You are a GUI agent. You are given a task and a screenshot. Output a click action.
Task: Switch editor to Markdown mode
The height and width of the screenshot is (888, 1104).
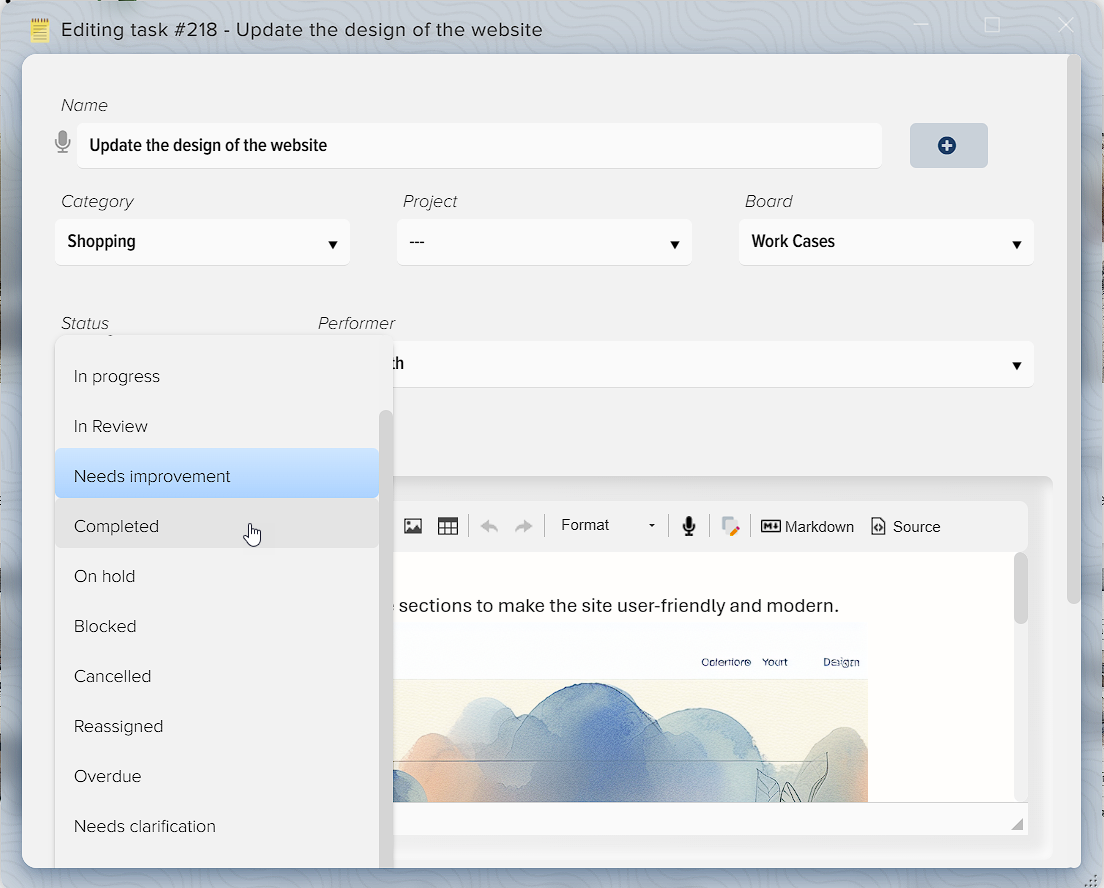pyautogui.click(x=807, y=527)
